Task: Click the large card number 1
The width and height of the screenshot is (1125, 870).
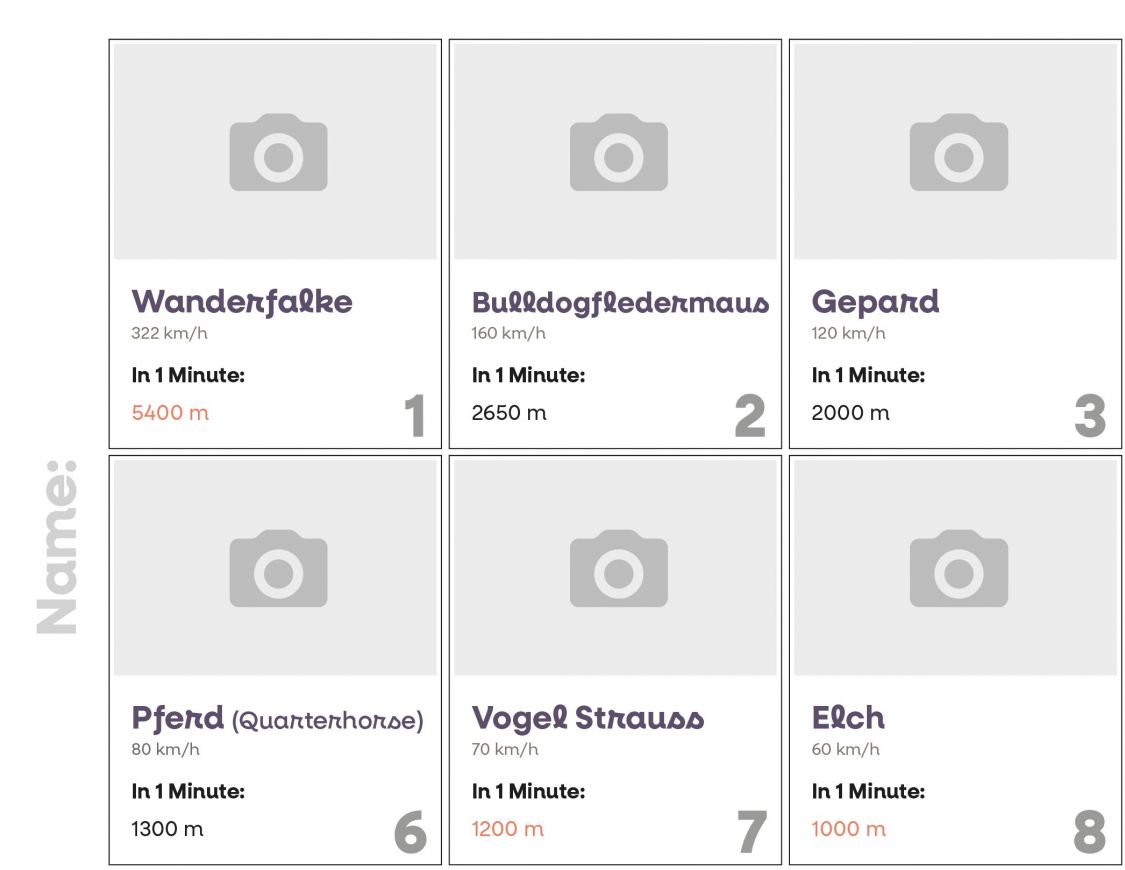Action: click(x=414, y=418)
